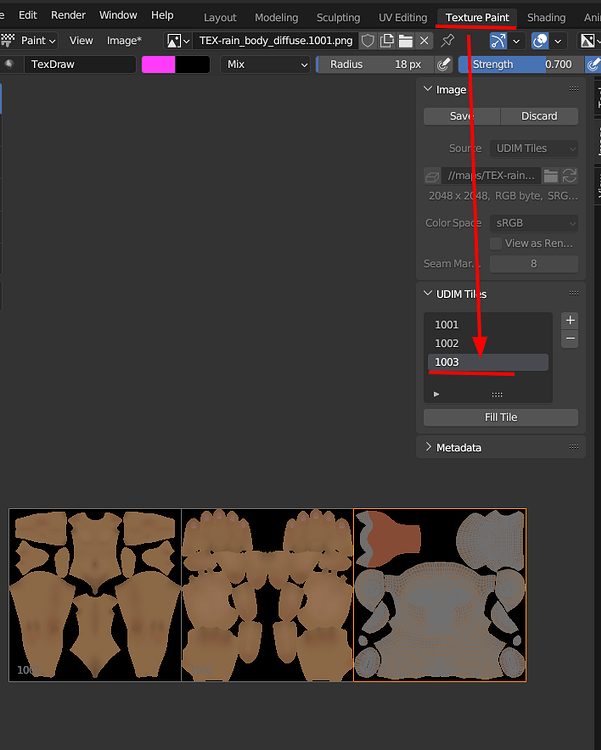Collapse the UDIM Tiles panel
The height and width of the screenshot is (750, 601).
pyautogui.click(x=428, y=294)
